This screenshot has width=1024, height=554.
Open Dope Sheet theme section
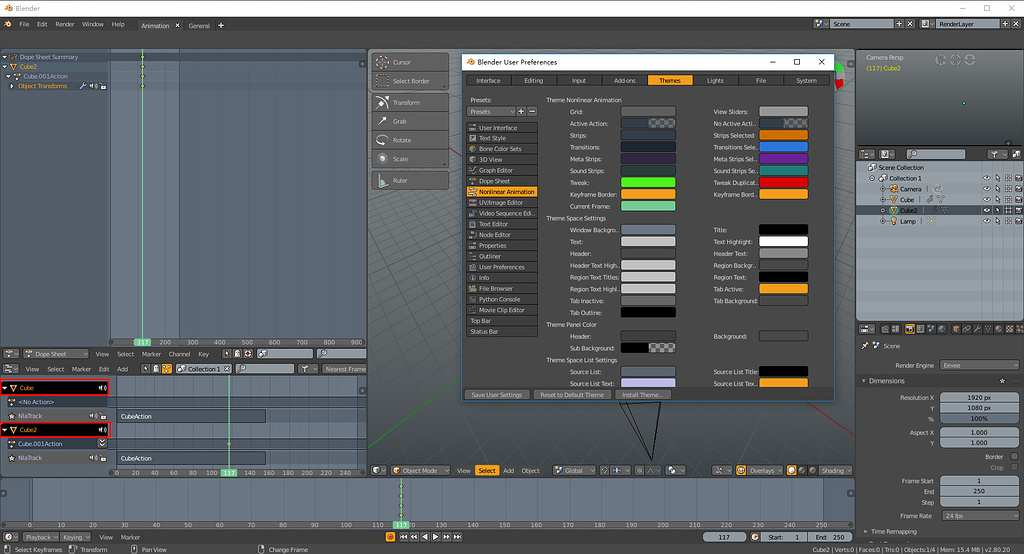click(502, 181)
